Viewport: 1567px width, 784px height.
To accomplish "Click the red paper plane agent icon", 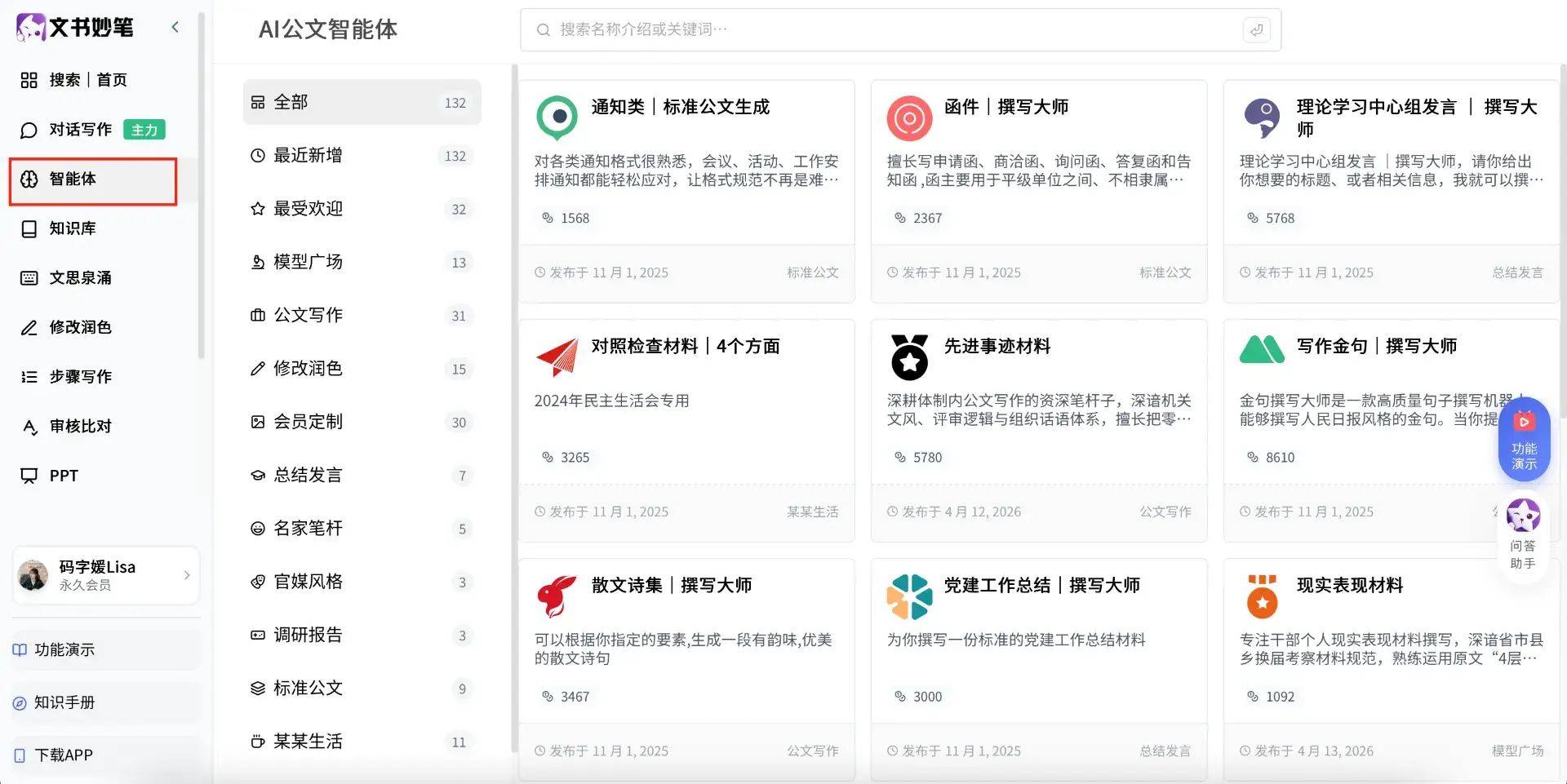I will (557, 357).
